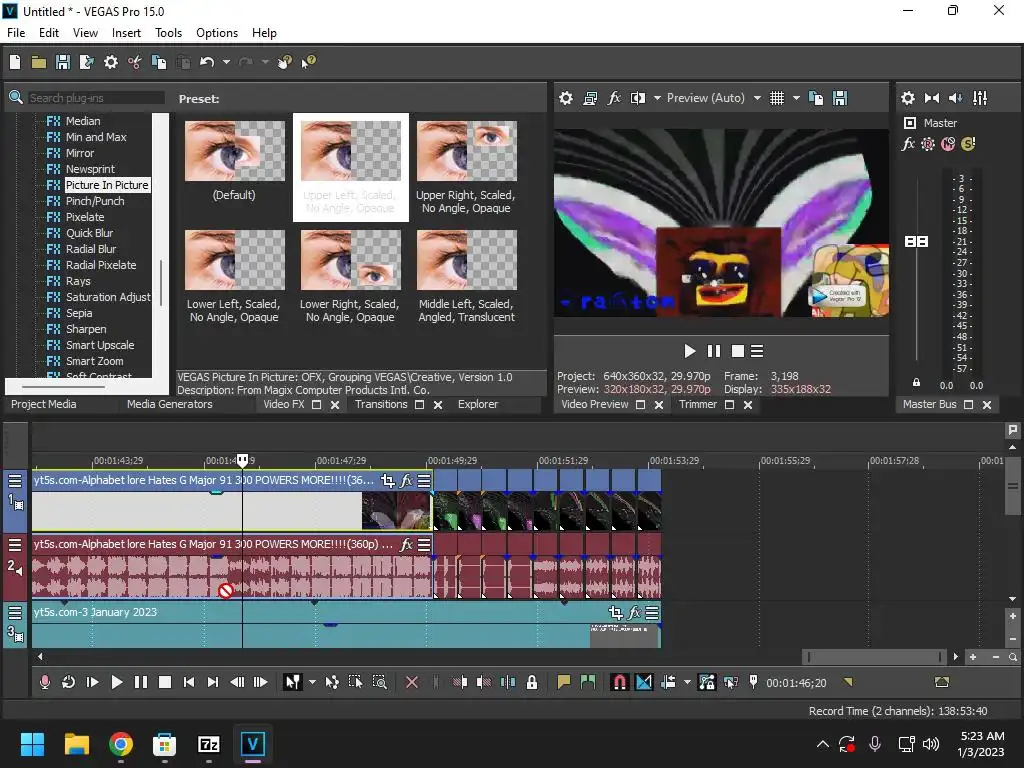Cut selection with scissors icon

[x=135, y=62]
